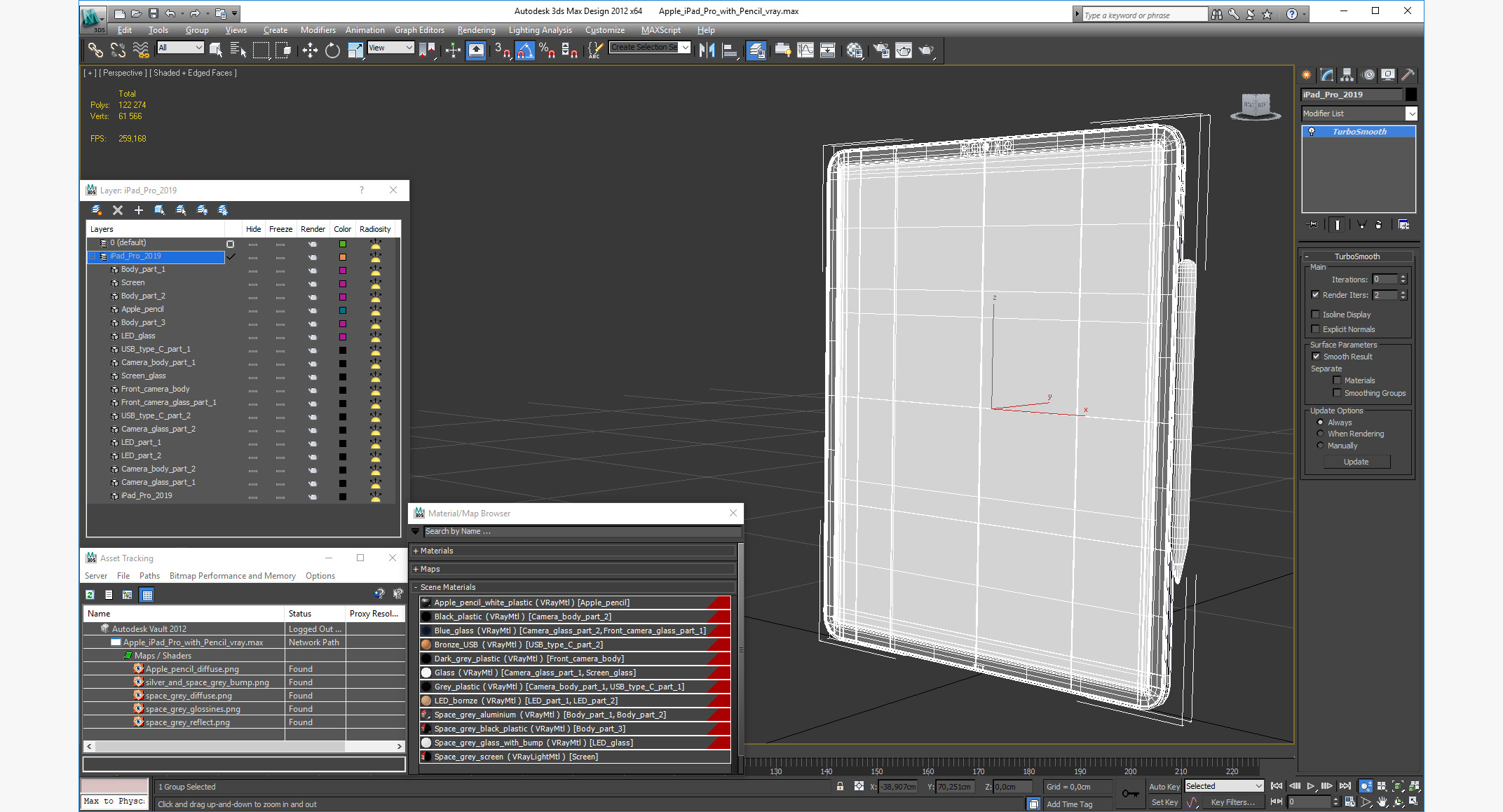1503x812 pixels.
Task: Open the View reference coordinate dropdown
Action: [x=391, y=48]
